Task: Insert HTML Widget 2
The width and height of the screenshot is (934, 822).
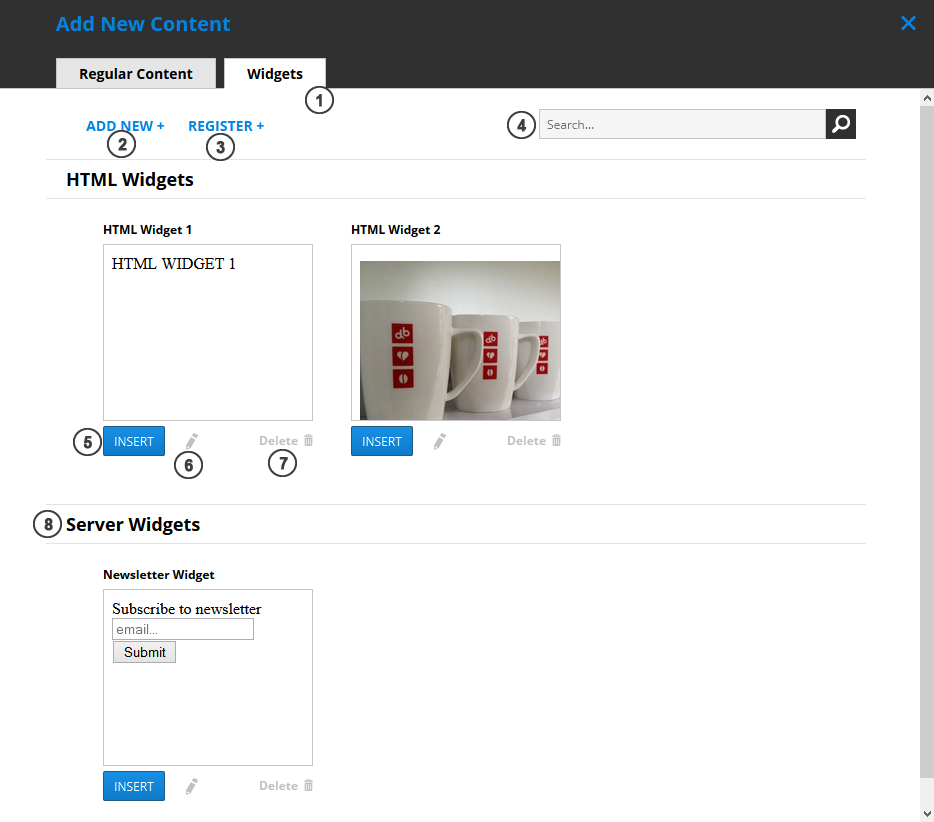Action: (x=381, y=440)
